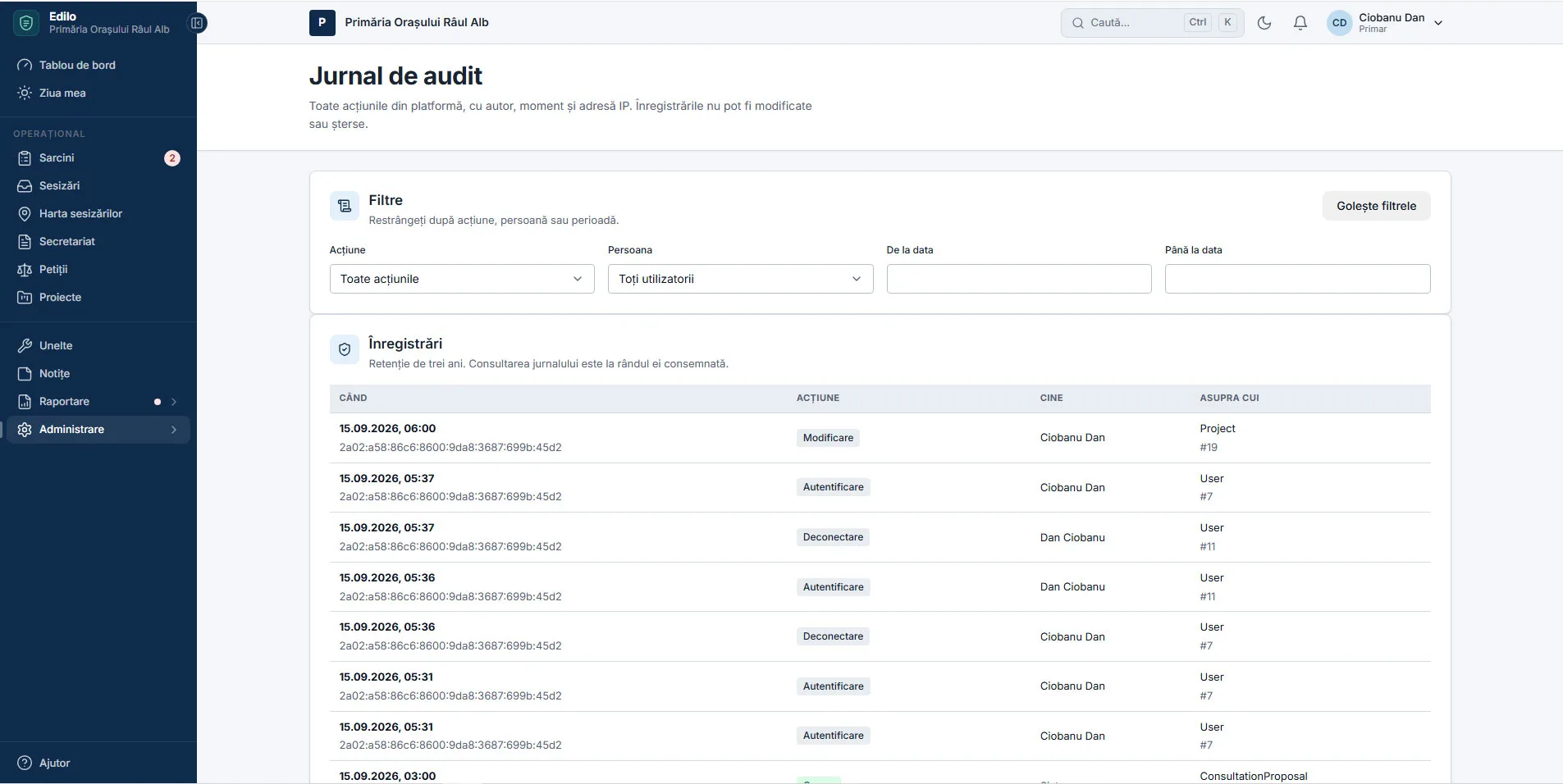Open the Ciobanu Dan user menu chevron
Screen dimensions: 1563x784
click(1438, 24)
